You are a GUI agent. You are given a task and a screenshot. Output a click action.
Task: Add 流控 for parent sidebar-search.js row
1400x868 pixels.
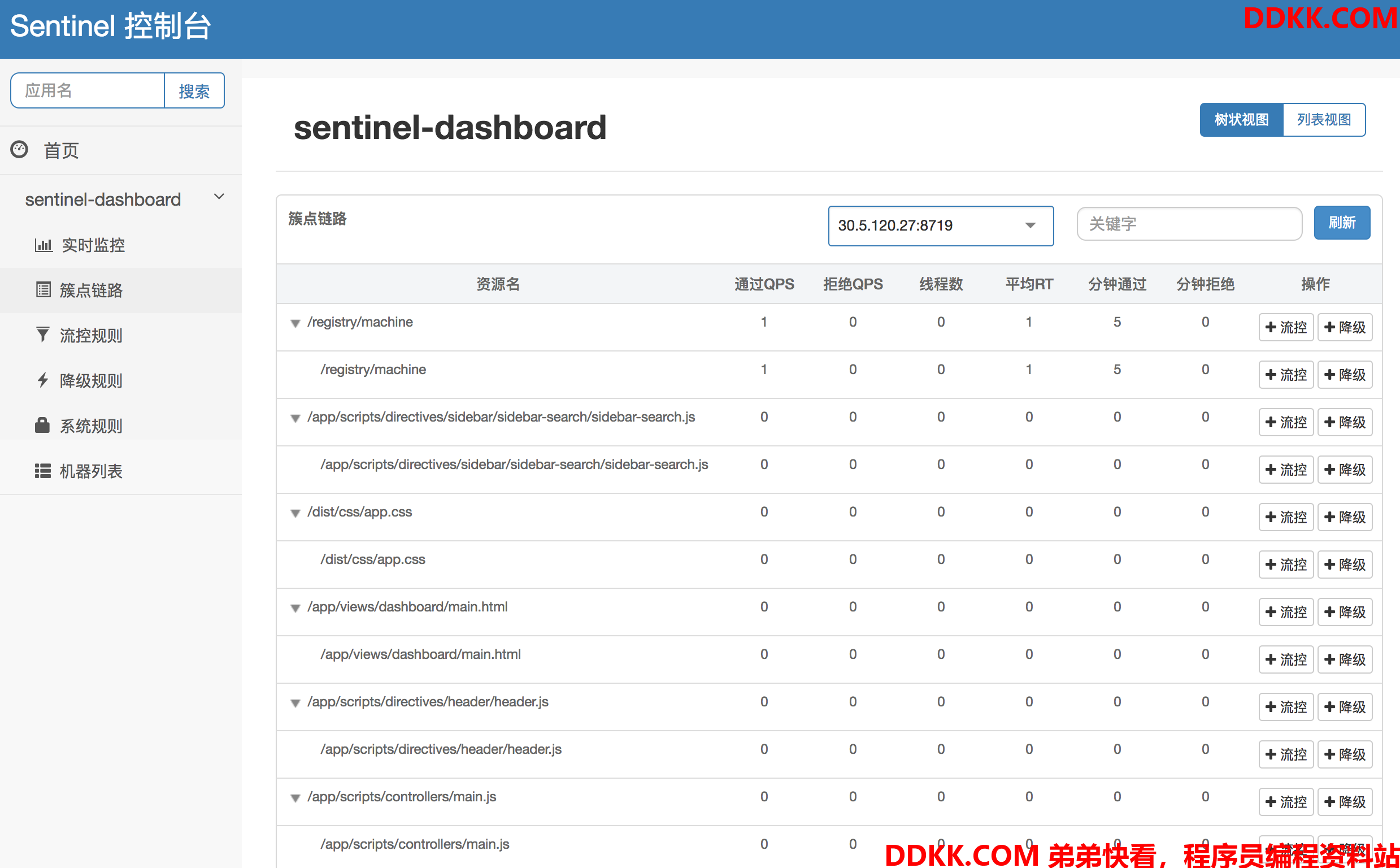click(x=1286, y=423)
